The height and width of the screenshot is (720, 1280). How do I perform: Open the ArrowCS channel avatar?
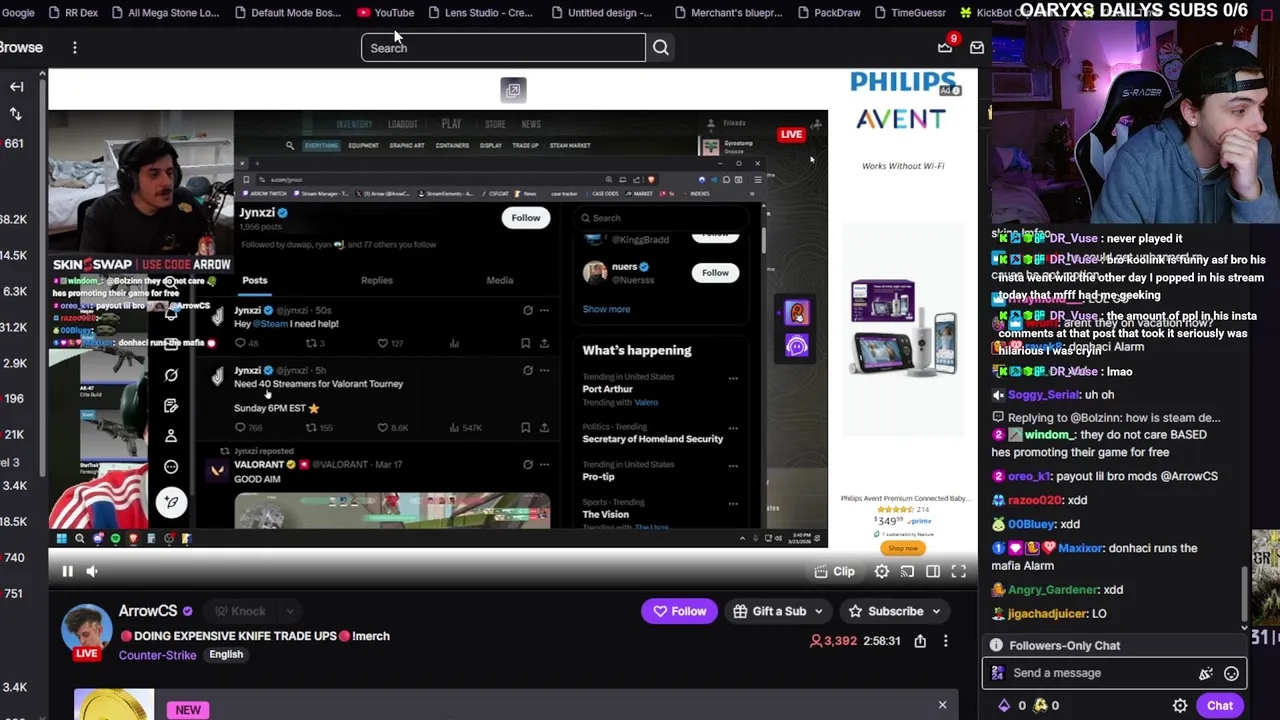(86, 629)
